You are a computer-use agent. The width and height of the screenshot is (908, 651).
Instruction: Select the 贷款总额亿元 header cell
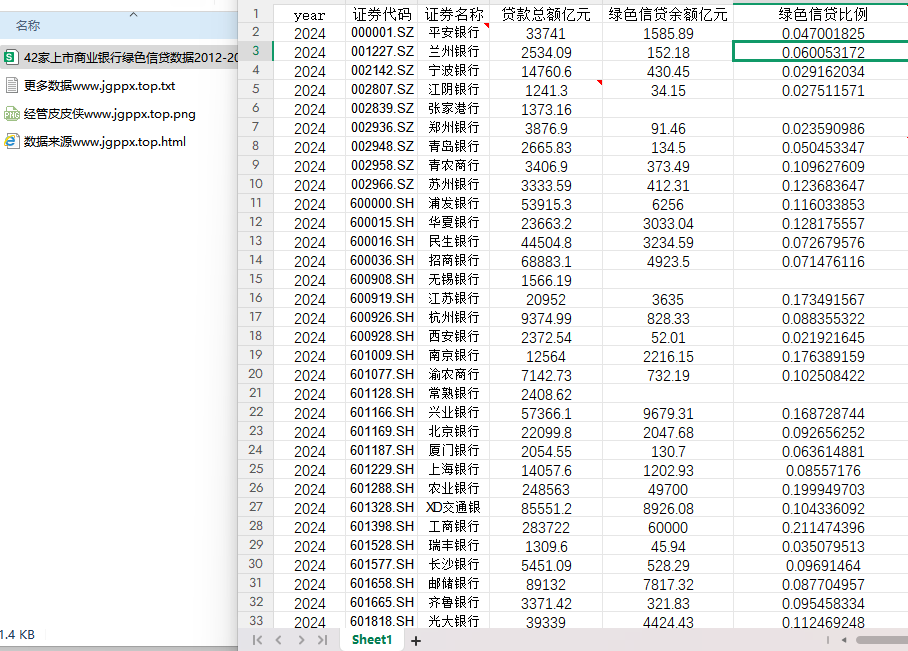coord(546,14)
